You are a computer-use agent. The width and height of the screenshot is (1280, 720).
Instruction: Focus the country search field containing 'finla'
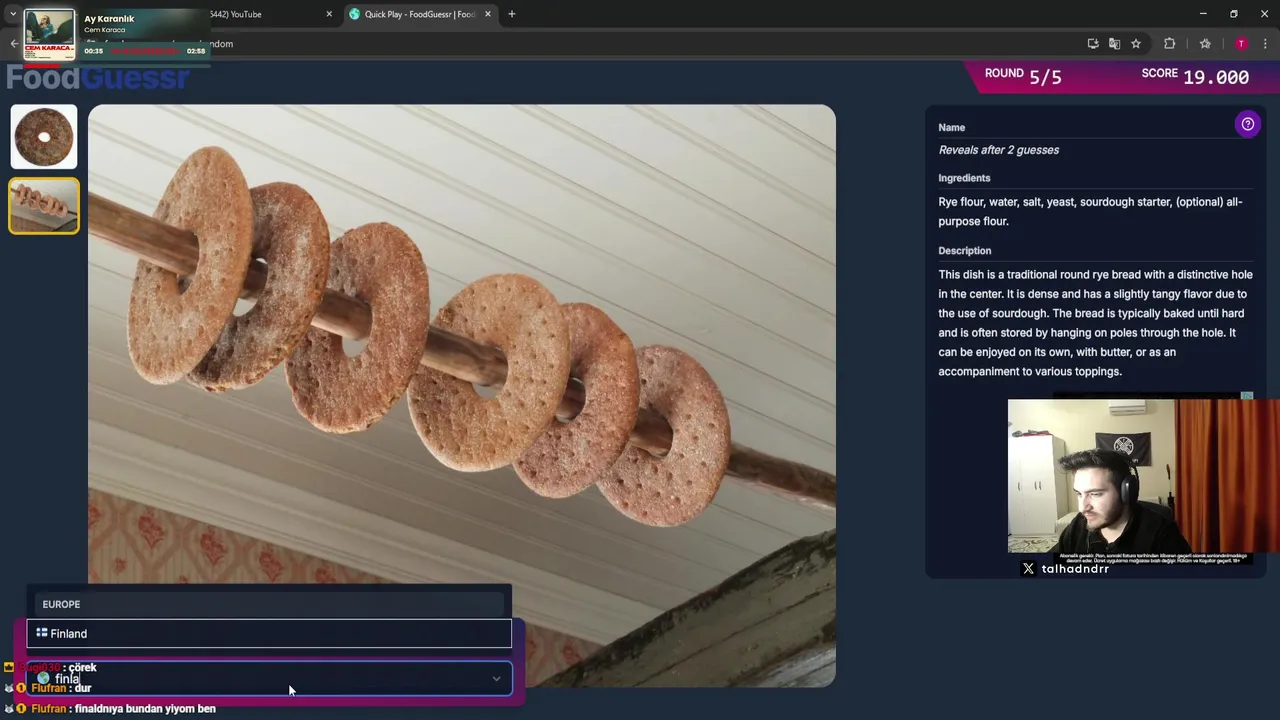coord(269,679)
